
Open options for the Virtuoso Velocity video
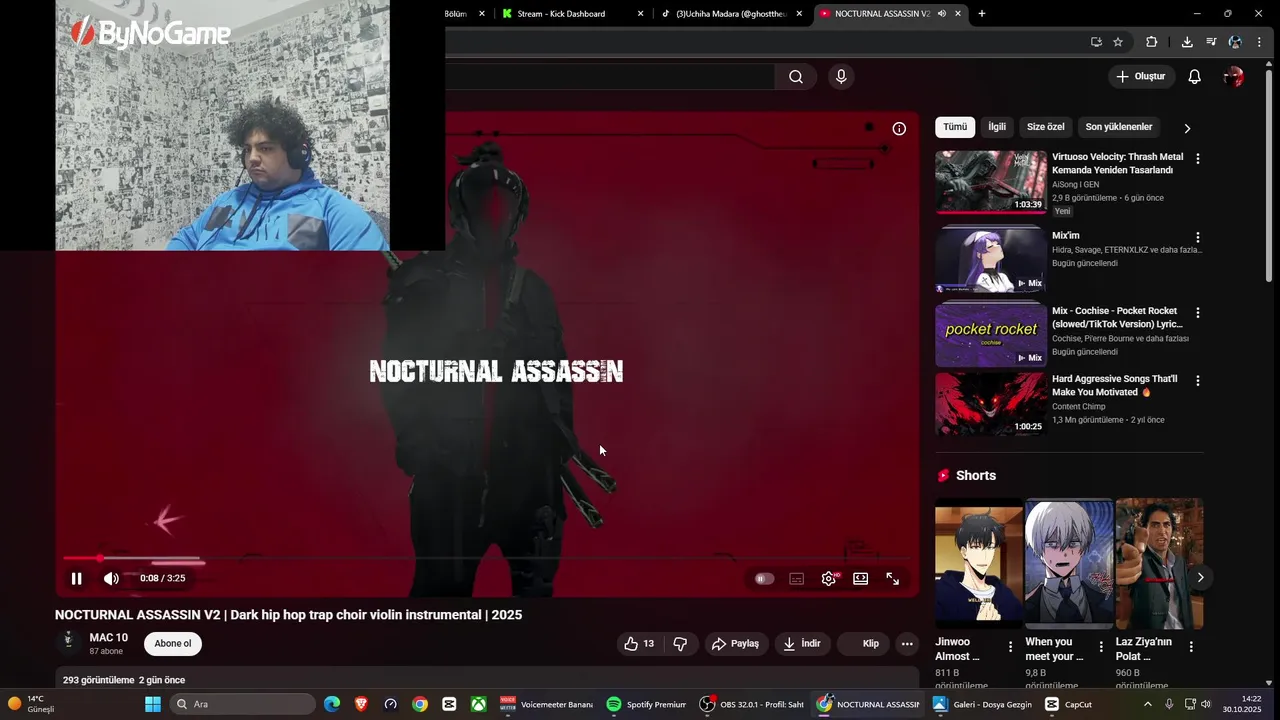pos(1197,159)
